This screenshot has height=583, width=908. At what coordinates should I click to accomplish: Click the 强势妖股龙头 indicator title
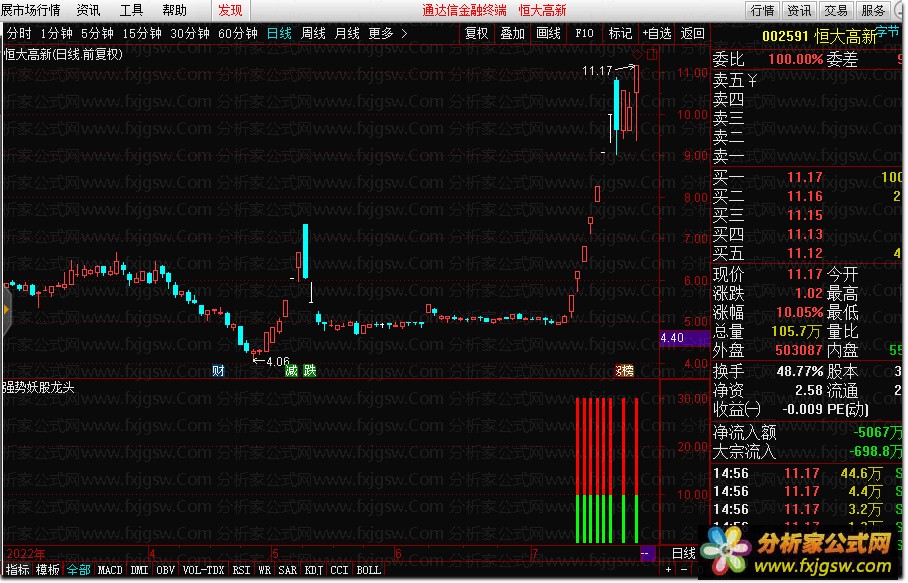tap(39, 387)
